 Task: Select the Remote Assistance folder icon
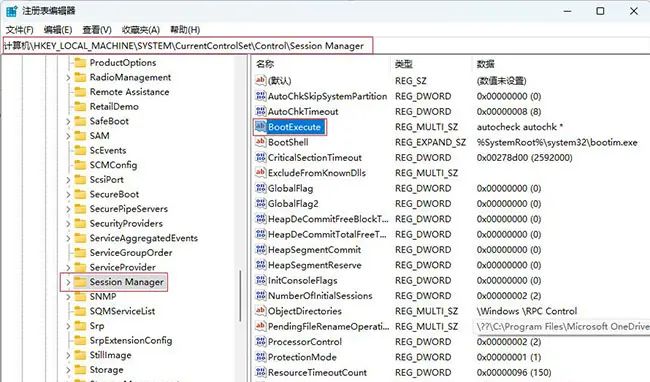[x=80, y=92]
